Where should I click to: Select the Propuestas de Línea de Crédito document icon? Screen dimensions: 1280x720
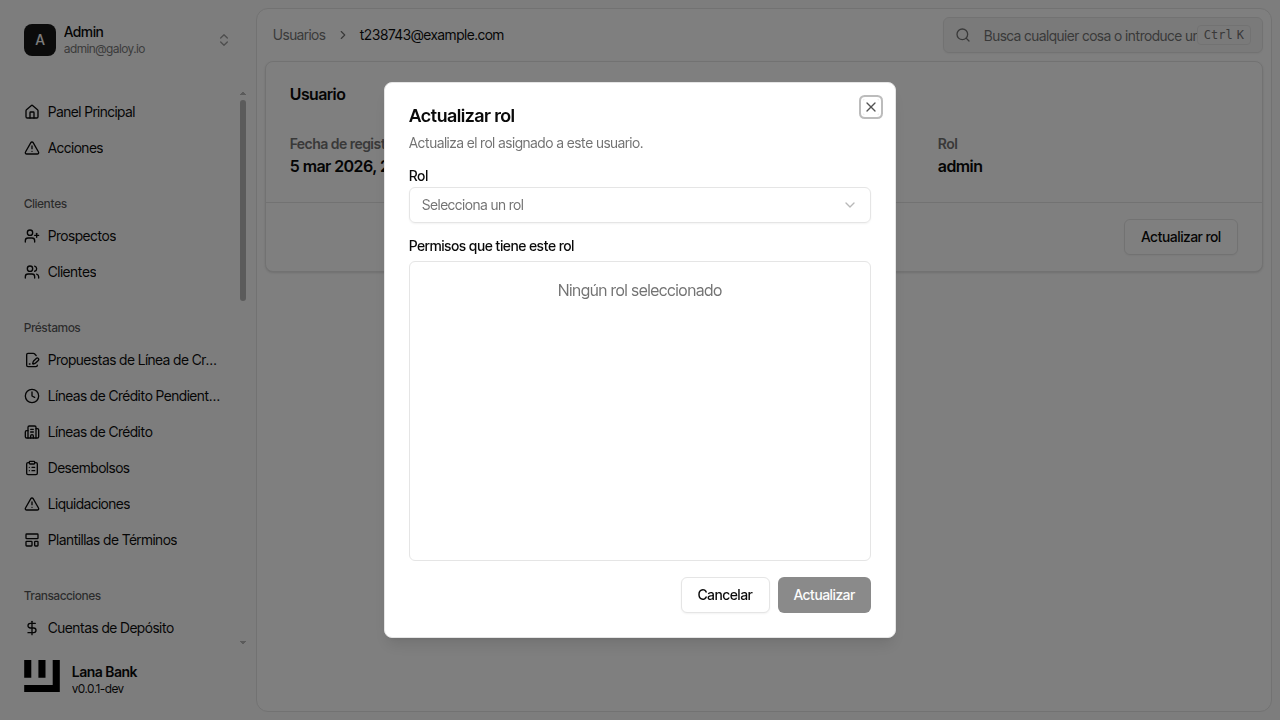click(x=31, y=359)
